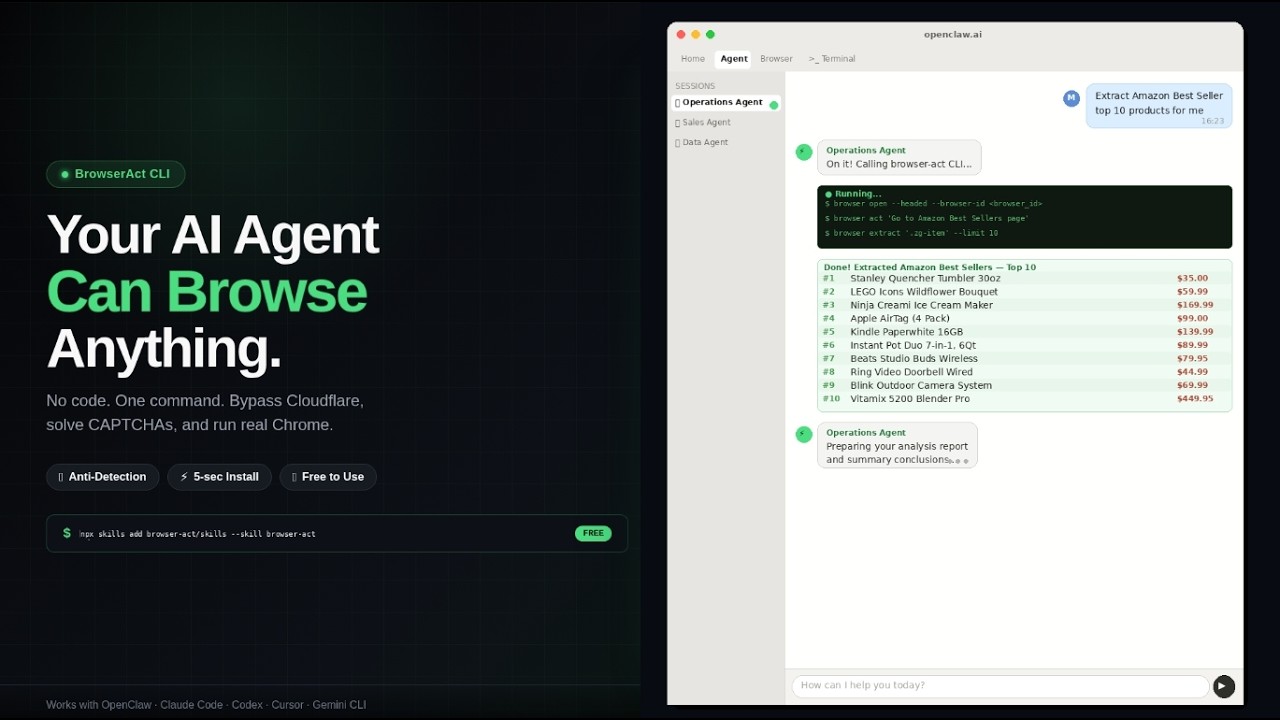
Task: Switch to the Agent tab
Action: click(734, 59)
